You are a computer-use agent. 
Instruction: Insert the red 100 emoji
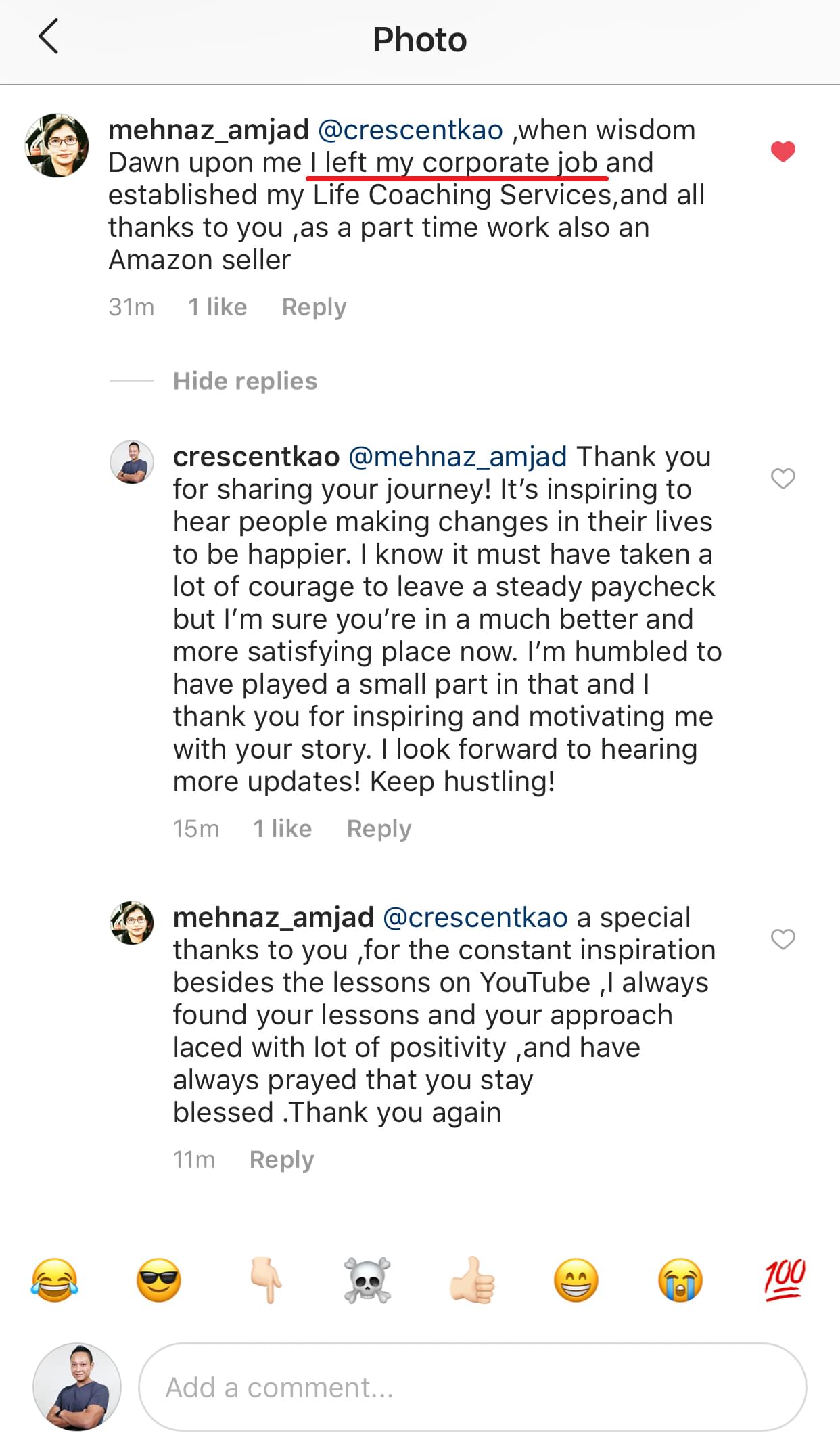(x=785, y=1279)
